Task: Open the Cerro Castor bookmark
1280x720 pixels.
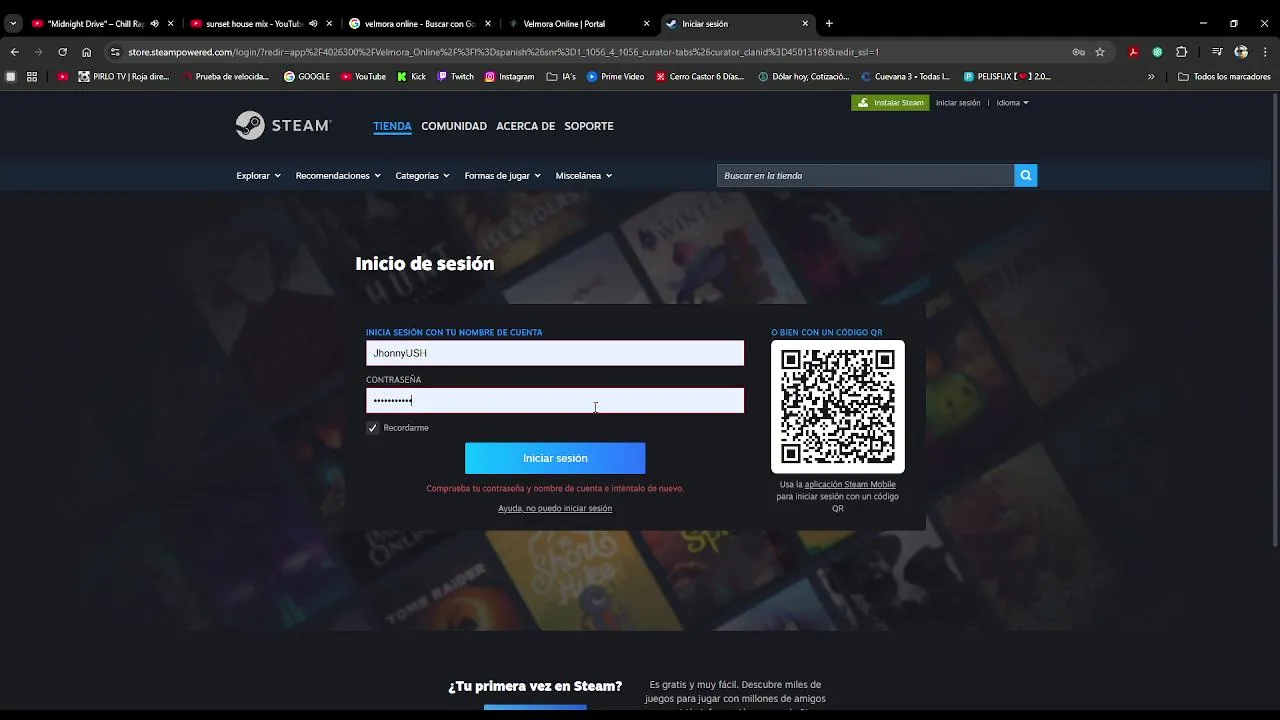Action: coord(700,76)
